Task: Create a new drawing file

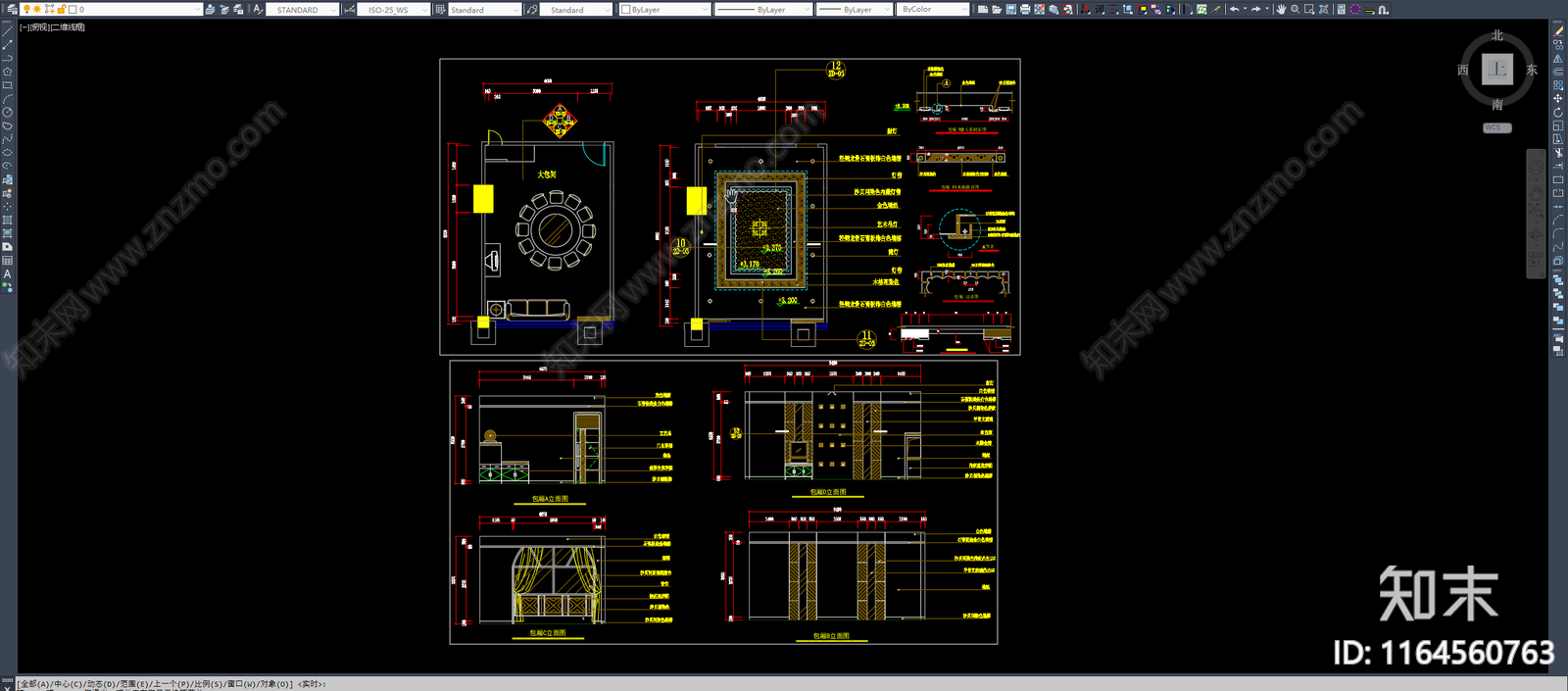Action: coord(982,9)
